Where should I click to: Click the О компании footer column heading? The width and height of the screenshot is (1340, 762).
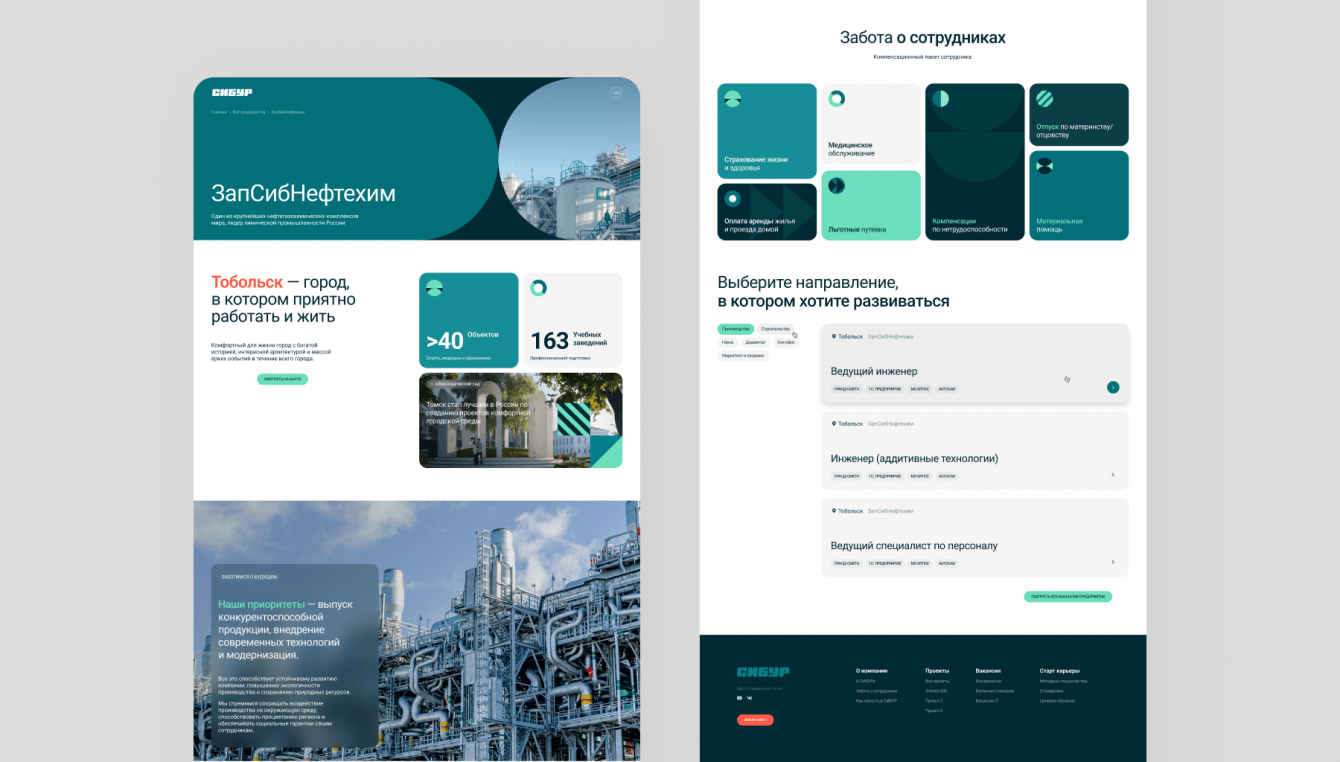click(x=872, y=671)
